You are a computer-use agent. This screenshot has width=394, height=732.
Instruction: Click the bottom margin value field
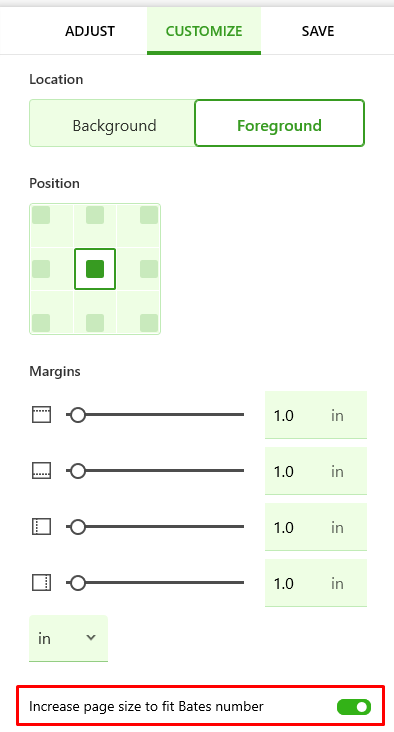[x=316, y=471]
